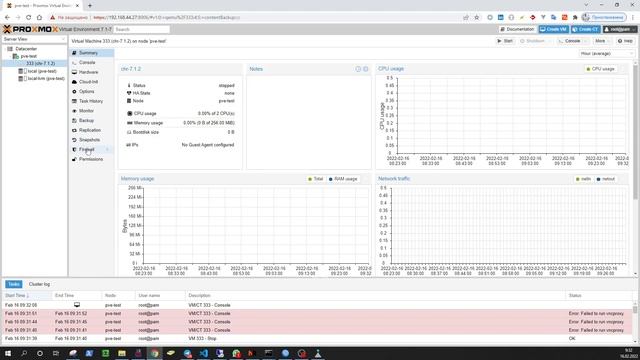640x360 pixels.
Task: Toggle the RAM usage legend item
Action: (x=343, y=179)
